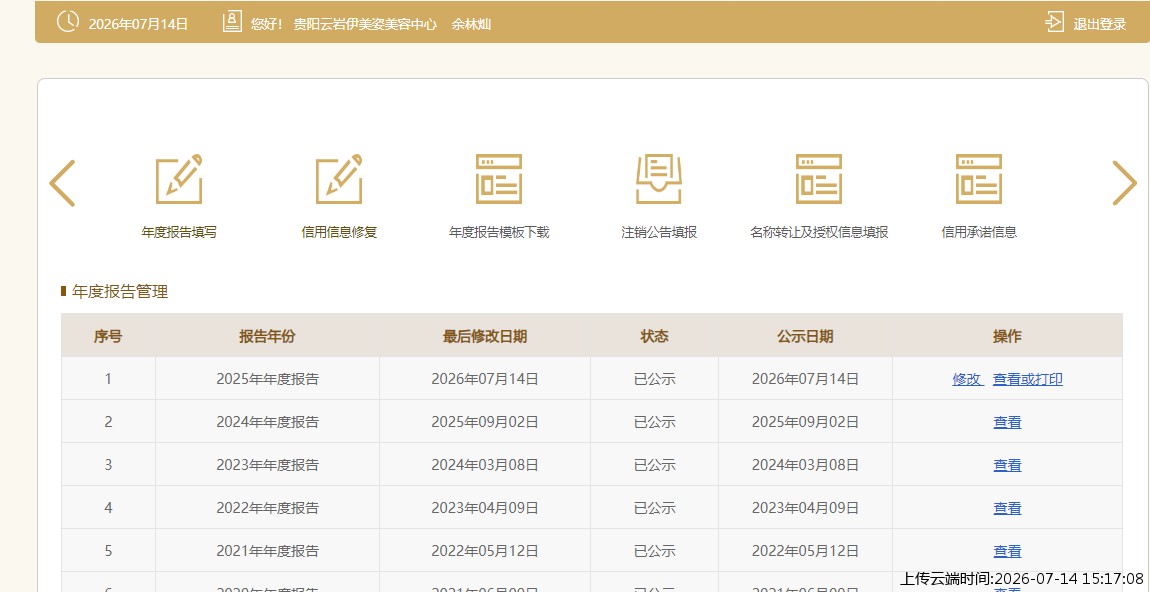Screen dimensions: 1150x592
Task: Click last modified date 2025年09月02日
Action: click(485, 423)
